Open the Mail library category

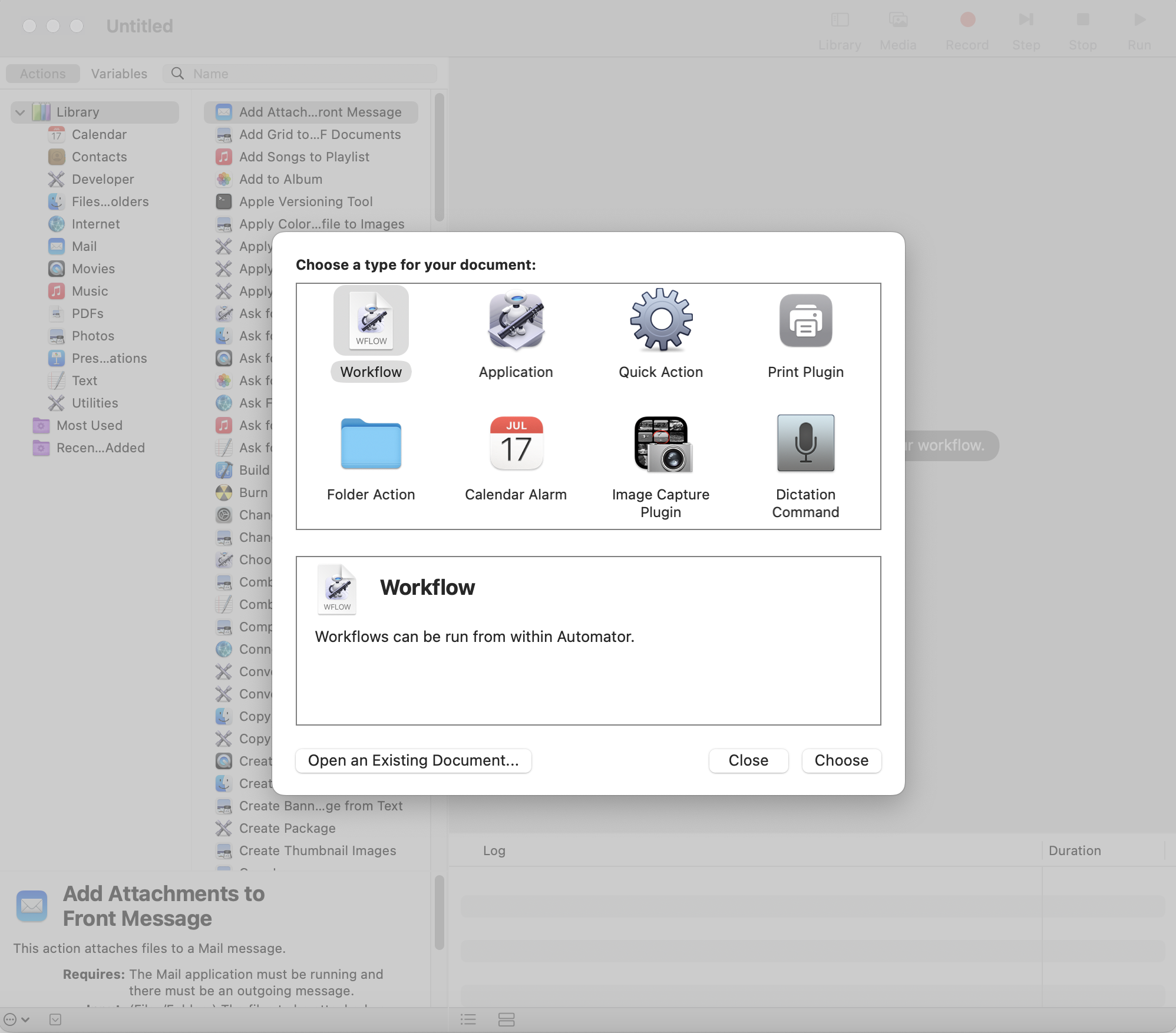(x=84, y=246)
